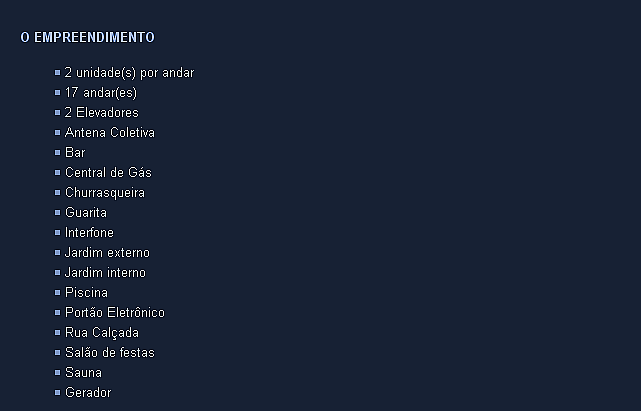Click the square bullet beside Piscina
Image resolution: width=641 pixels, height=411 pixels.
pyautogui.click(x=58, y=293)
